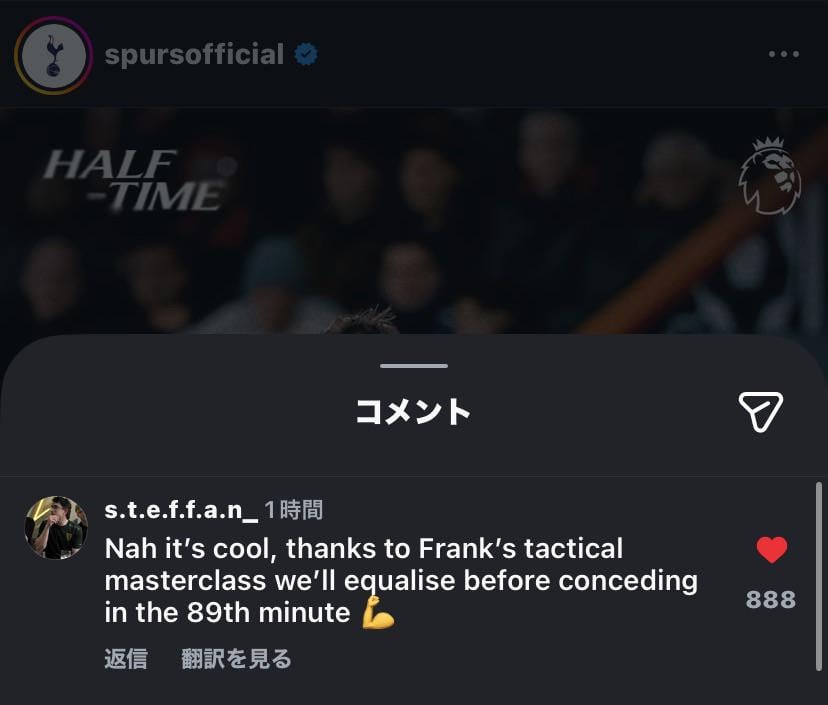This screenshot has height=705, width=828.
Task: Open the s.t.e.f.f.a.n_ username link
Action: click(x=181, y=510)
